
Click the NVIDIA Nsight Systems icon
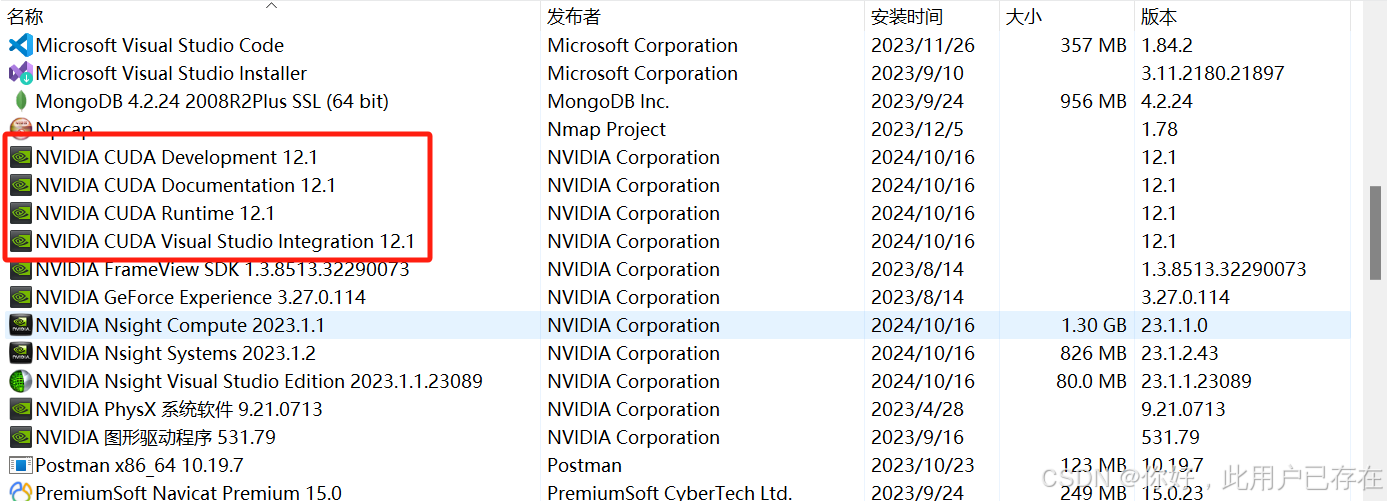pos(20,353)
